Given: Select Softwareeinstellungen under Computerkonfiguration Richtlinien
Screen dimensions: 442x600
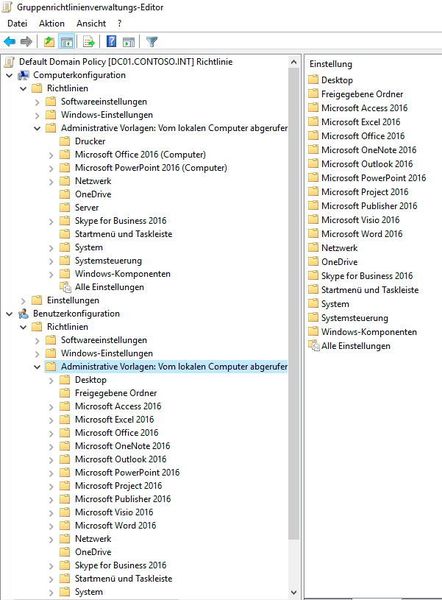Looking at the screenshot, I should coord(104,101).
